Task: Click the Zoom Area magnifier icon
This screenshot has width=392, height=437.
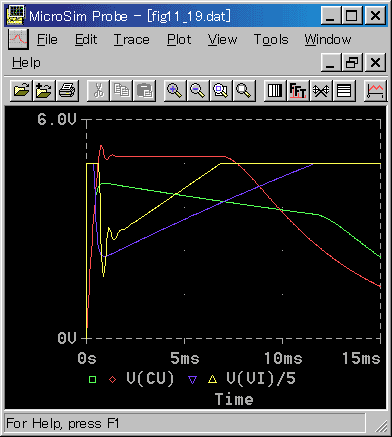Action: [221, 90]
